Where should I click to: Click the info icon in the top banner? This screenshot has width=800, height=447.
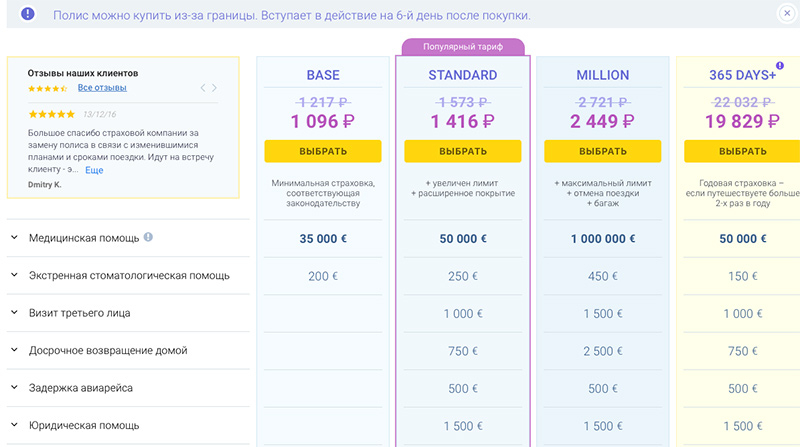[27, 15]
